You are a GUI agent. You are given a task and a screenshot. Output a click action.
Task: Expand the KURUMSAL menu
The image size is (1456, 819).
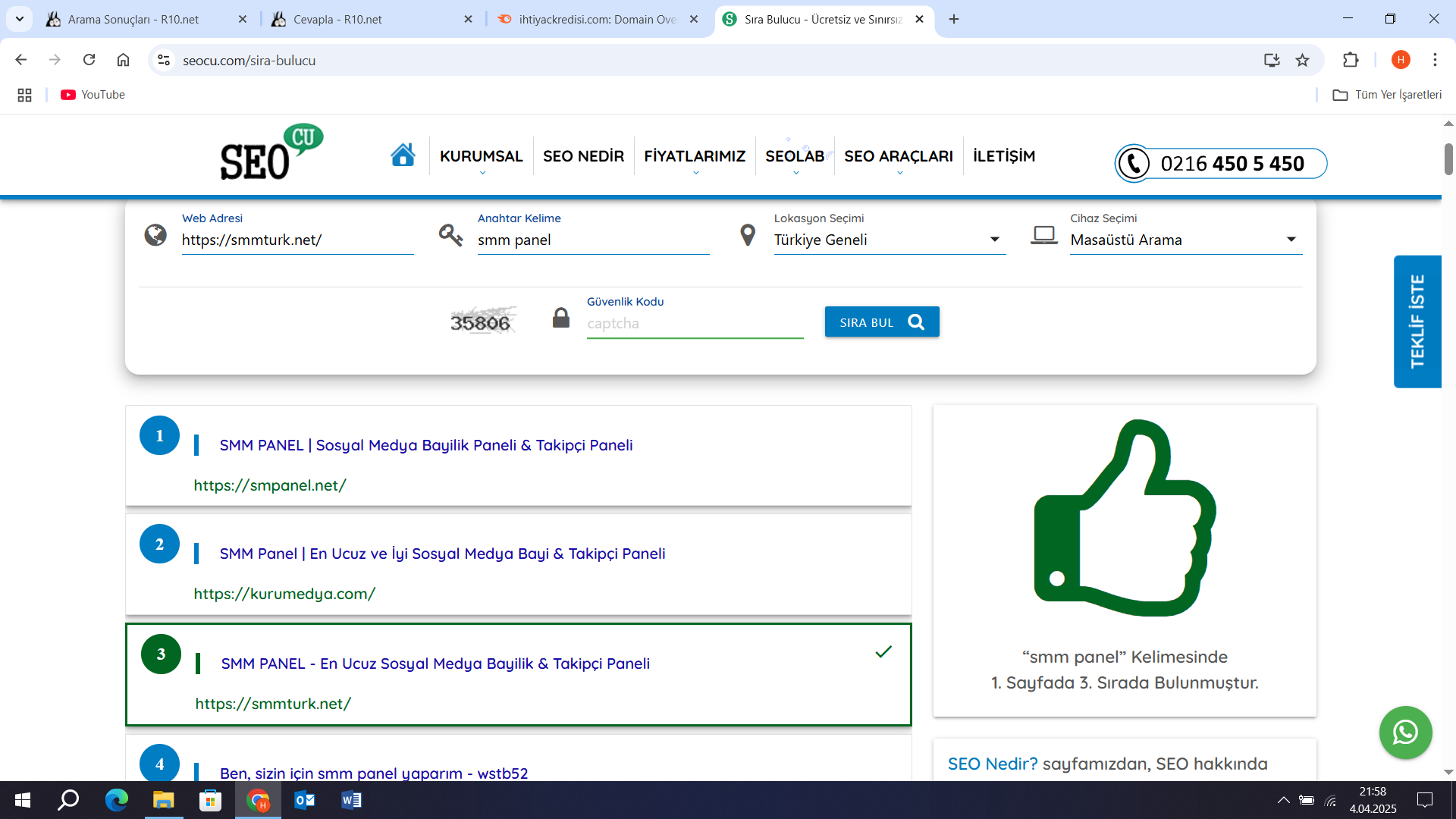click(x=482, y=157)
